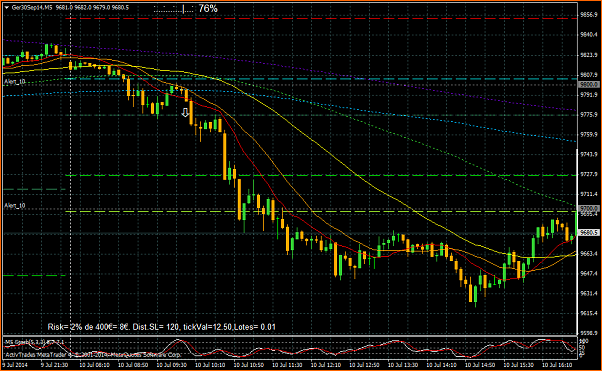
Task: Click the 9631.4 price scale label
Action: coord(589,293)
